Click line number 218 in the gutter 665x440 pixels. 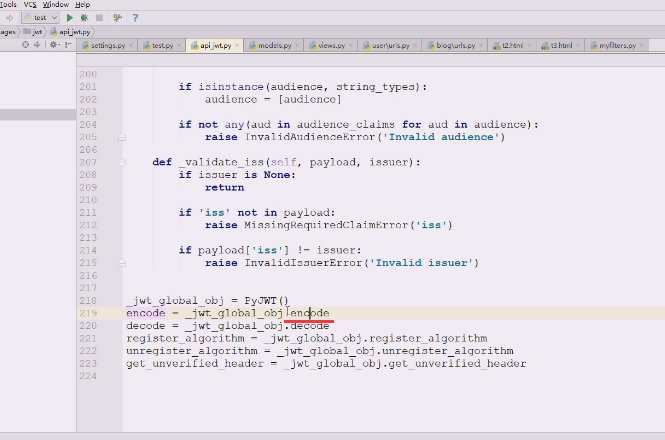pos(88,301)
